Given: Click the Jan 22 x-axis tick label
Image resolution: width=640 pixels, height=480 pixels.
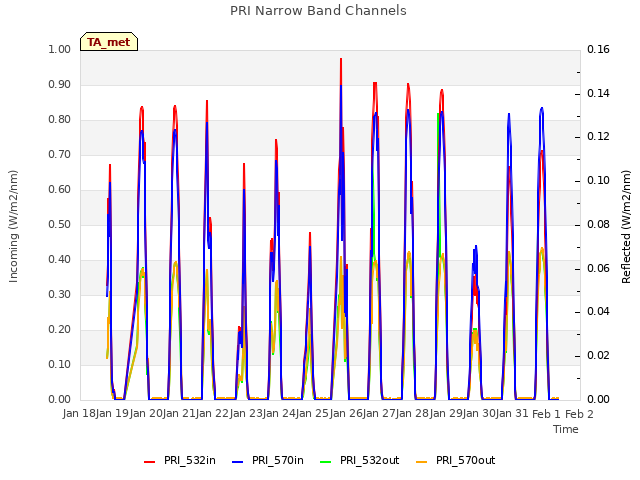Looking at the screenshot, I should tap(213, 414).
